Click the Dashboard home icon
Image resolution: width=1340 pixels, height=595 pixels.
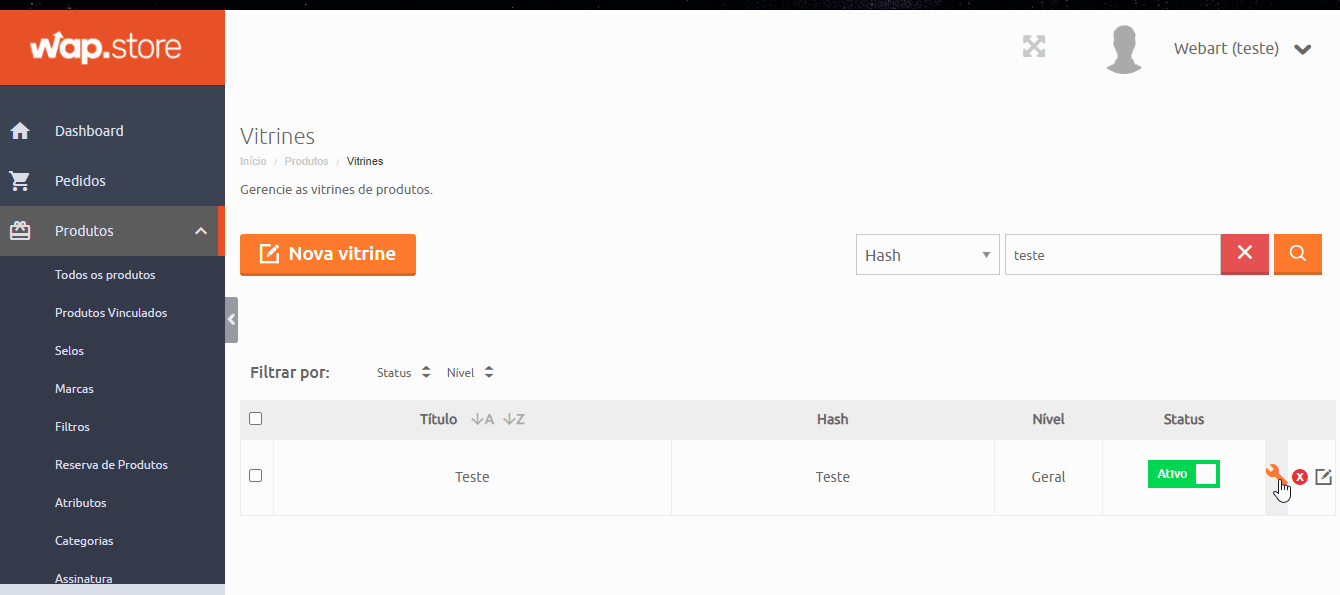[x=20, y=131]
